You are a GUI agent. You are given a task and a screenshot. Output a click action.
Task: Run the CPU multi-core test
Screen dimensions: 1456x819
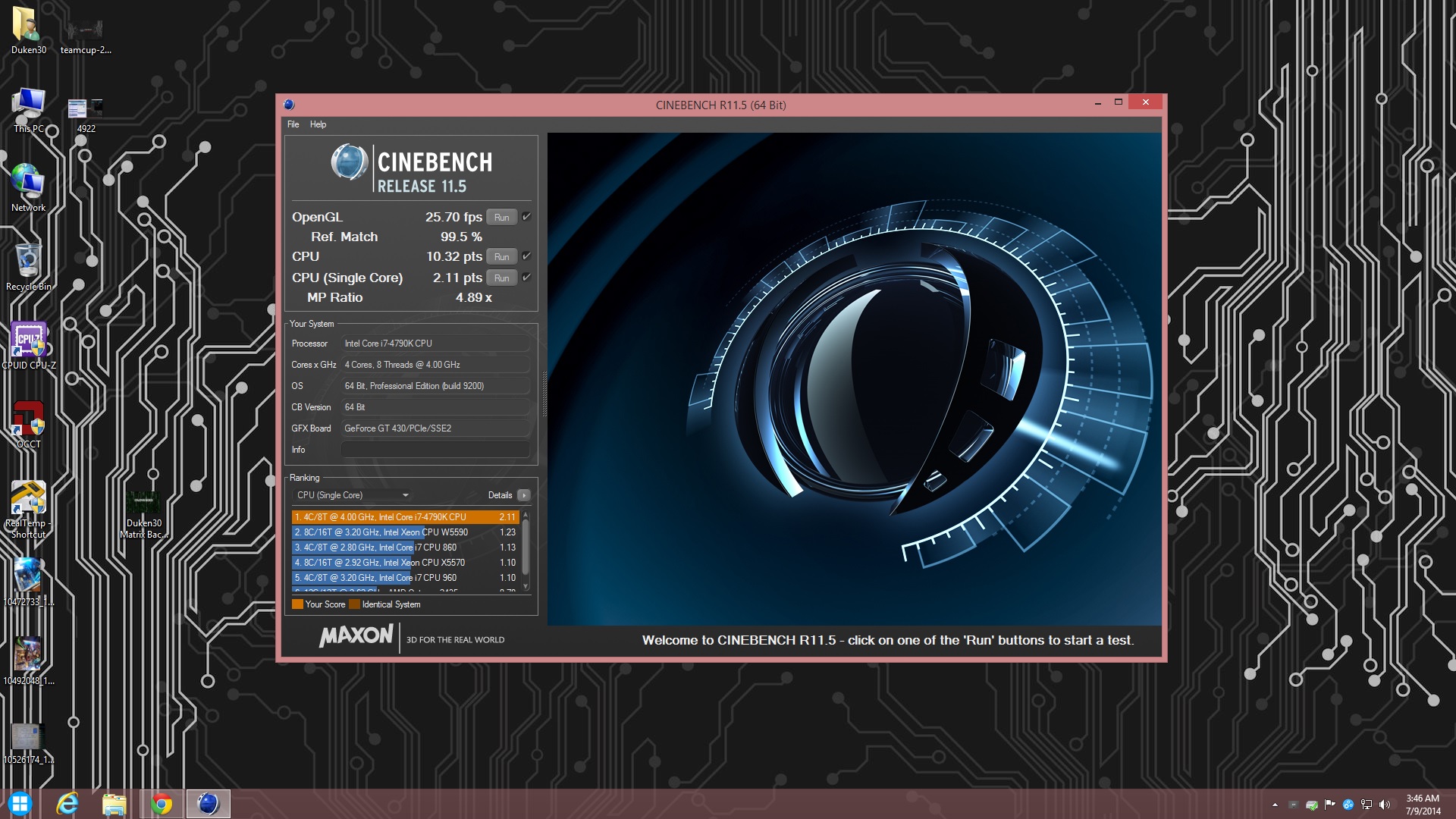point(501,257)
